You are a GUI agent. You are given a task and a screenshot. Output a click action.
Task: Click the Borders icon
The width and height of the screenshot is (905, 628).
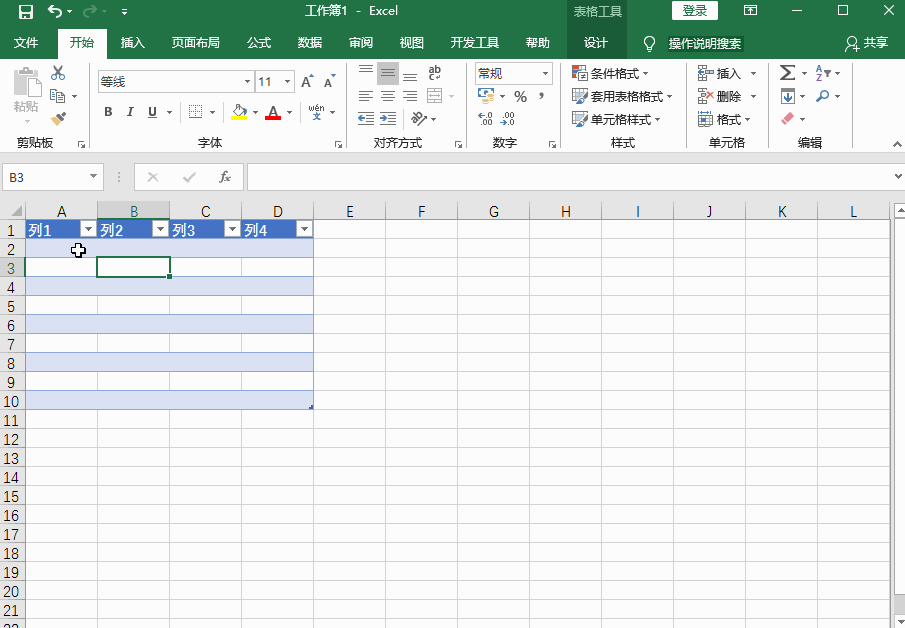(196, 112)
